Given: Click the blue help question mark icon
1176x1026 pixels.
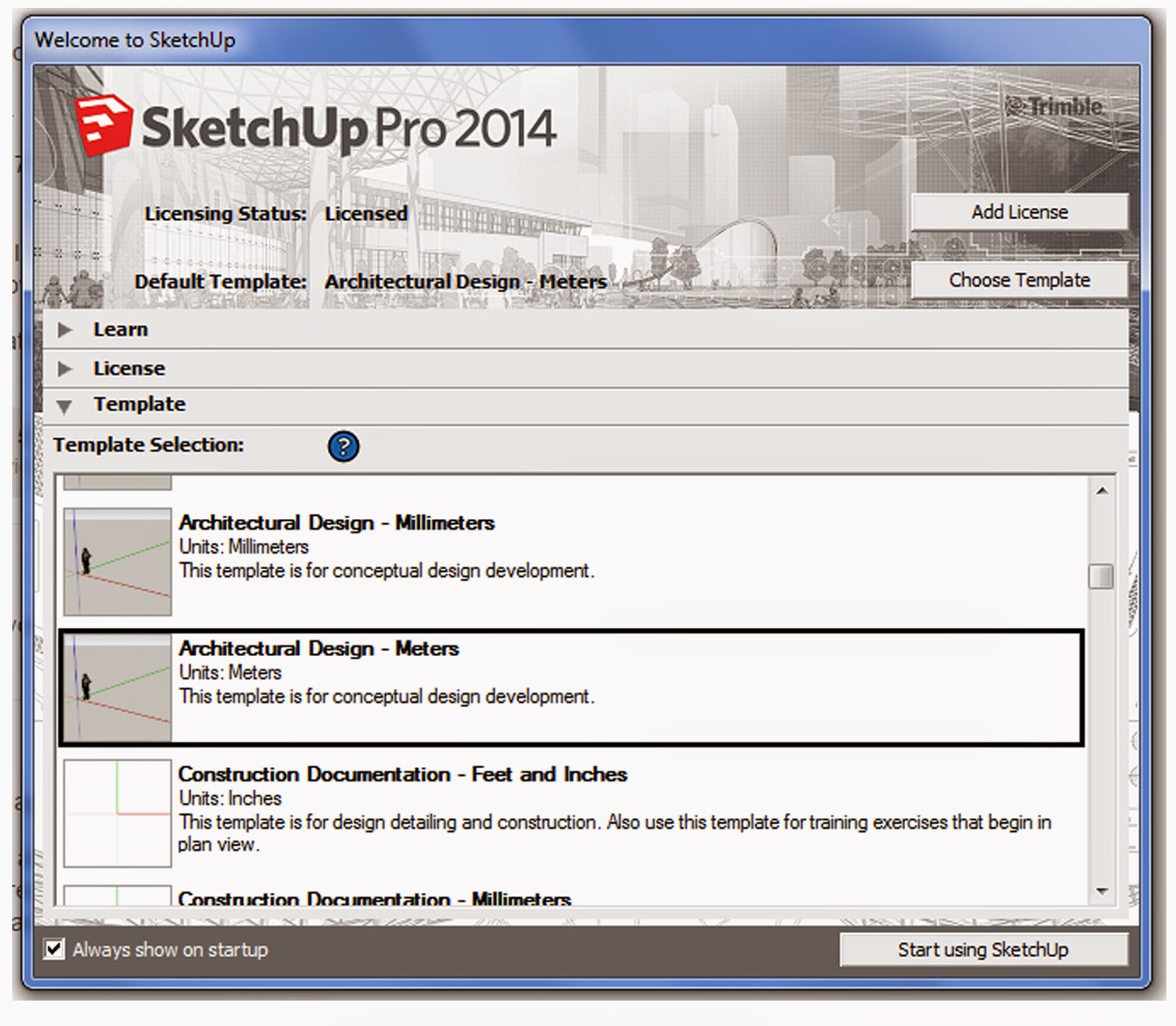Looking at the screenshot, I should (x=343, y=446).
